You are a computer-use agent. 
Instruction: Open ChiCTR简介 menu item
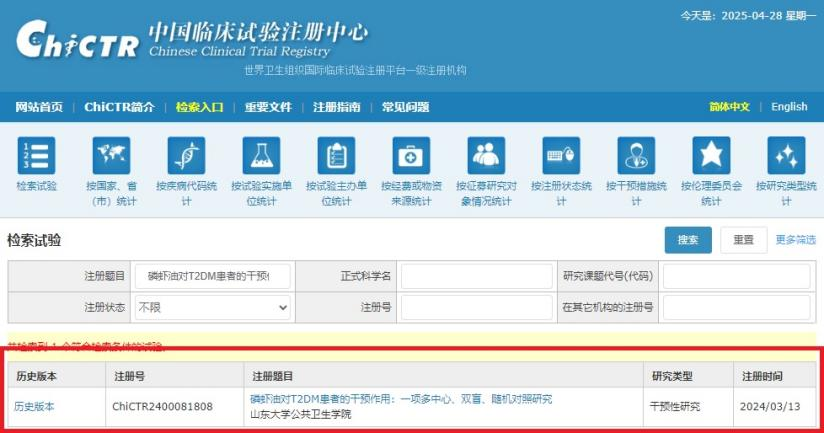pyautogui.click(x=119, y=107)
